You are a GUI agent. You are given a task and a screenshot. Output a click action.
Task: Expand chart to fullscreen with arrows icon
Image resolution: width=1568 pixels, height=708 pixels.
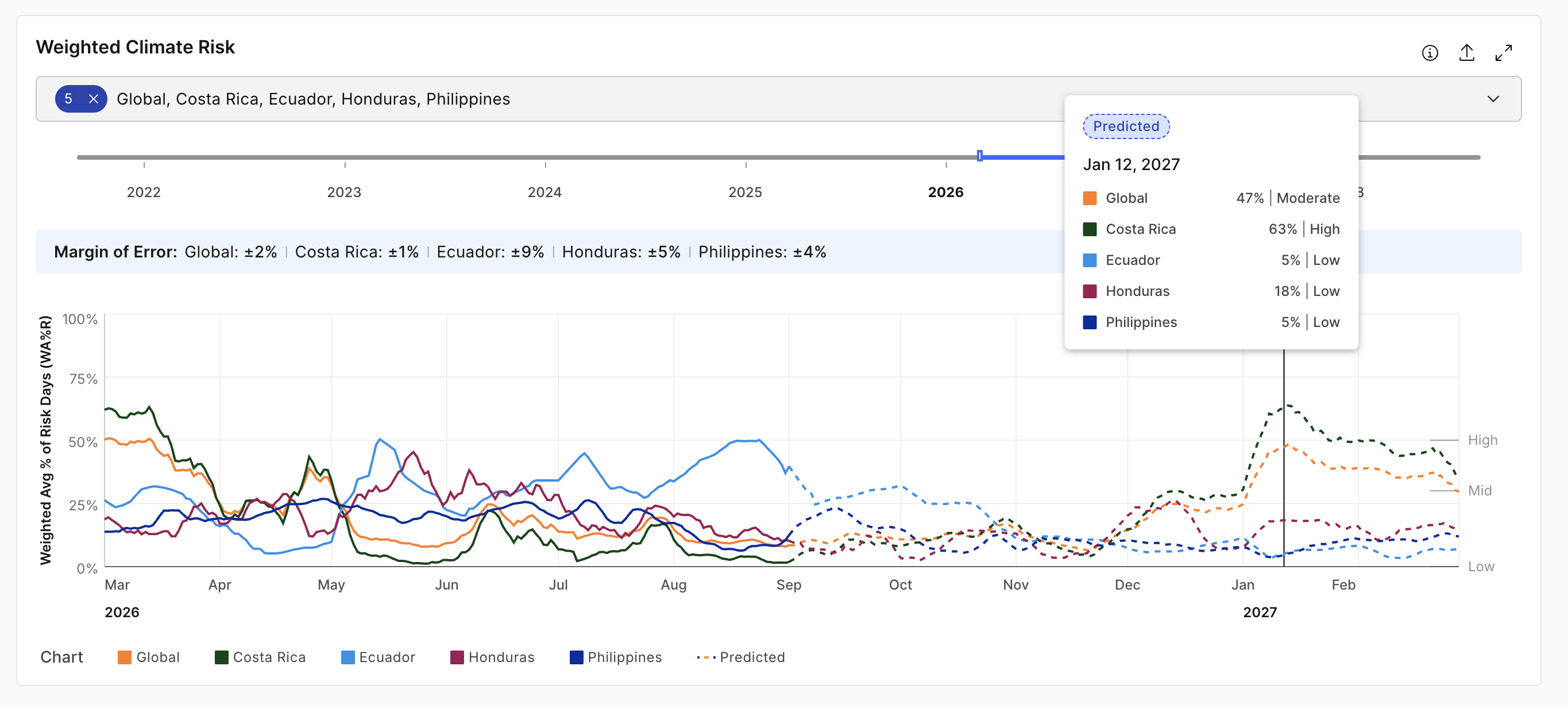[1504, 53]
